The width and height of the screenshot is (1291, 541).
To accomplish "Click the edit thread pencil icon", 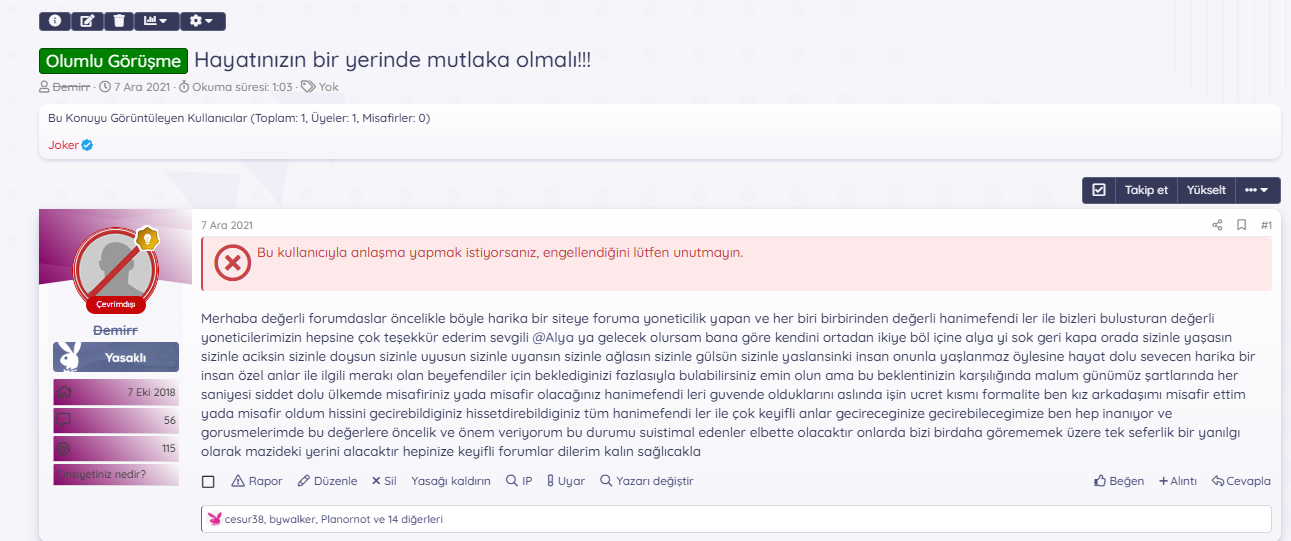I will (87, 20).
